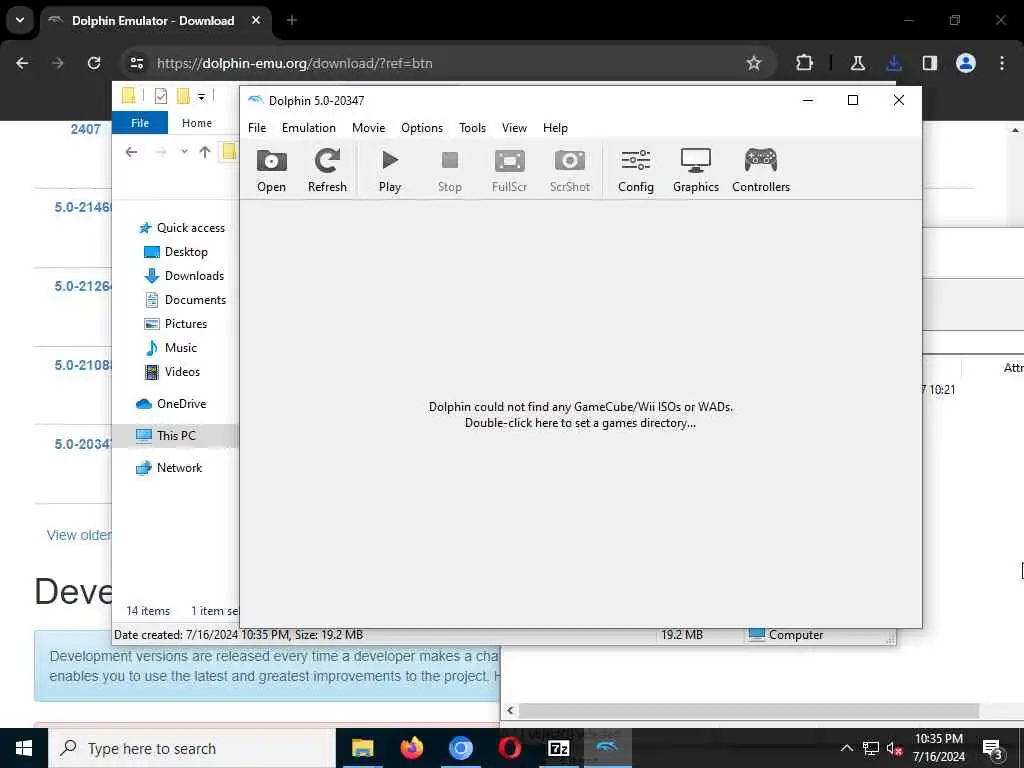1024x768 pixels.
Task: Open Chrome Labs flask icon
Action: click(857, 63)
